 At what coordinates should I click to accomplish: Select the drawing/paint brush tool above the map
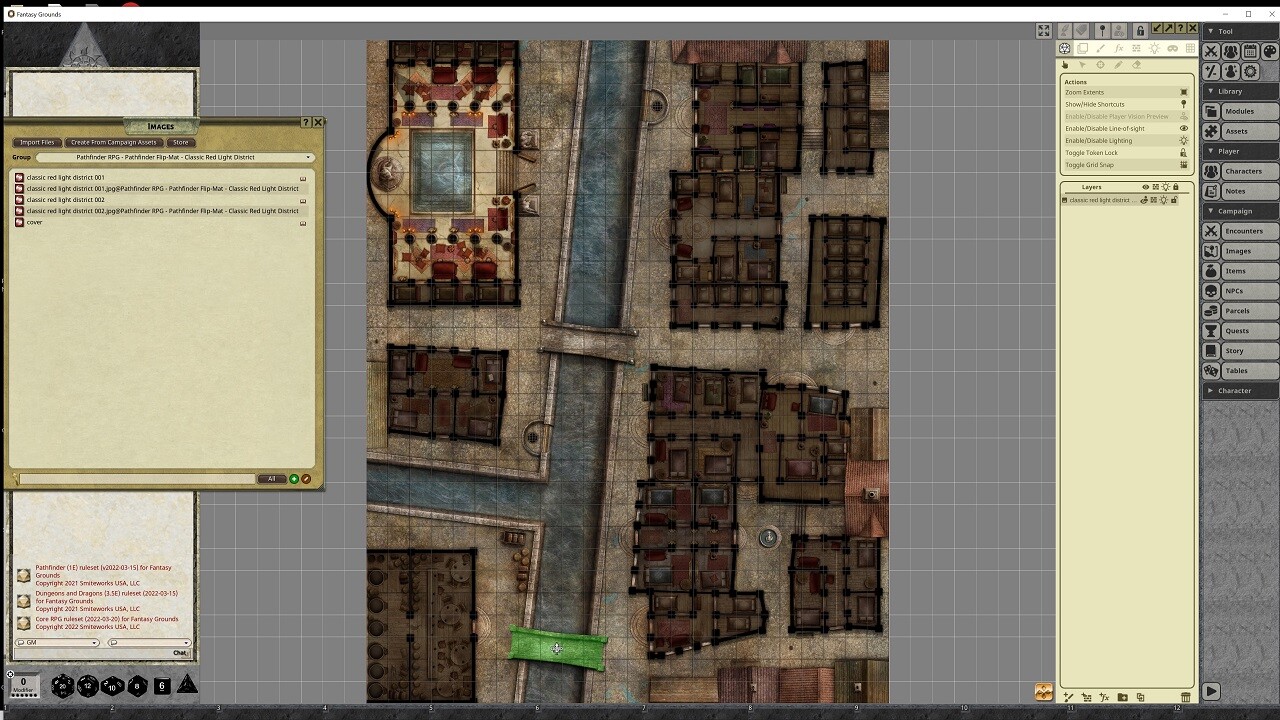point(1100,48)
